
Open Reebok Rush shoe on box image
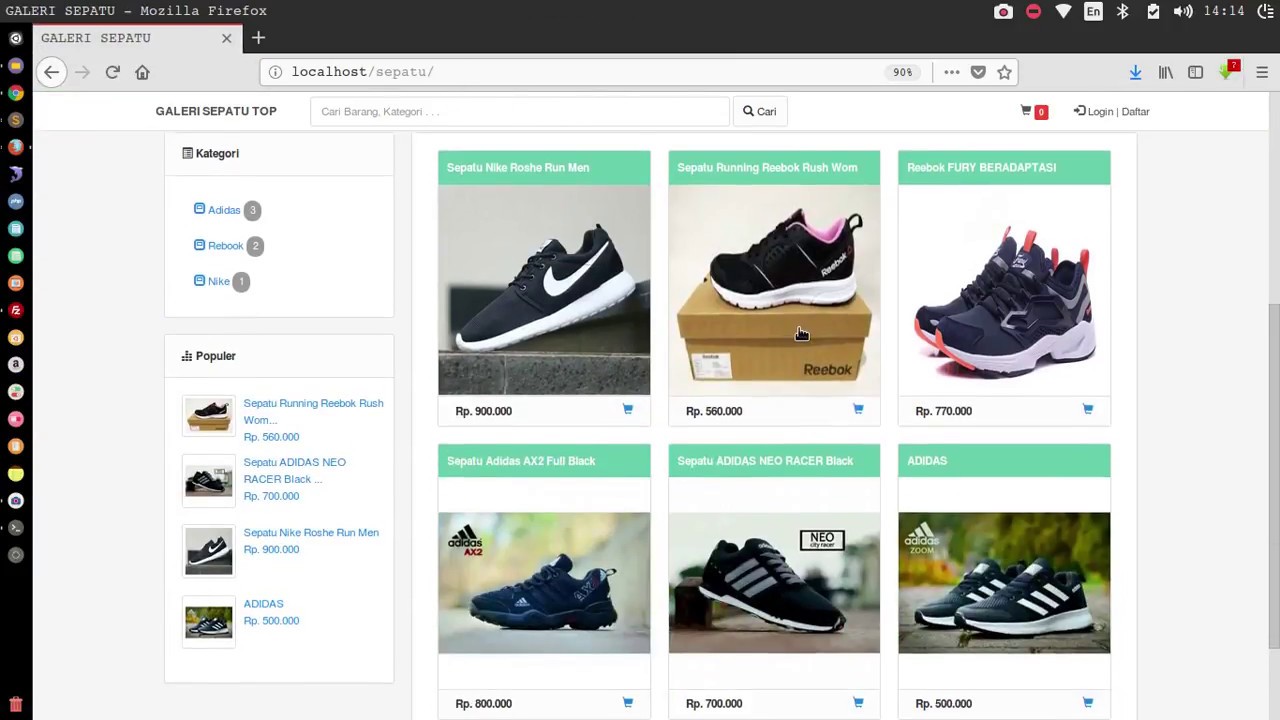coord(774,290)
